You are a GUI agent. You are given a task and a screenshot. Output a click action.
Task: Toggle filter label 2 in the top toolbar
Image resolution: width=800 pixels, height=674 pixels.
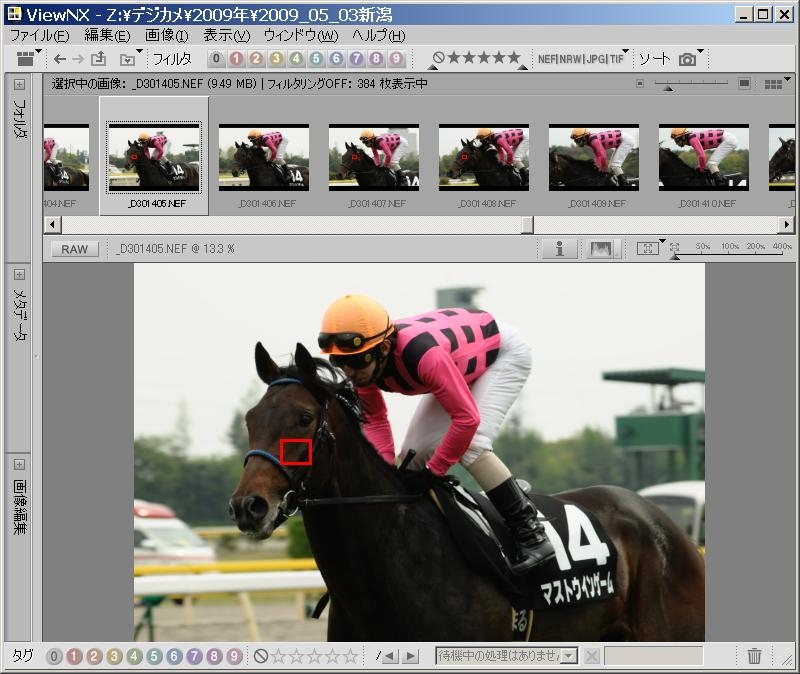(x=256, y=59)
